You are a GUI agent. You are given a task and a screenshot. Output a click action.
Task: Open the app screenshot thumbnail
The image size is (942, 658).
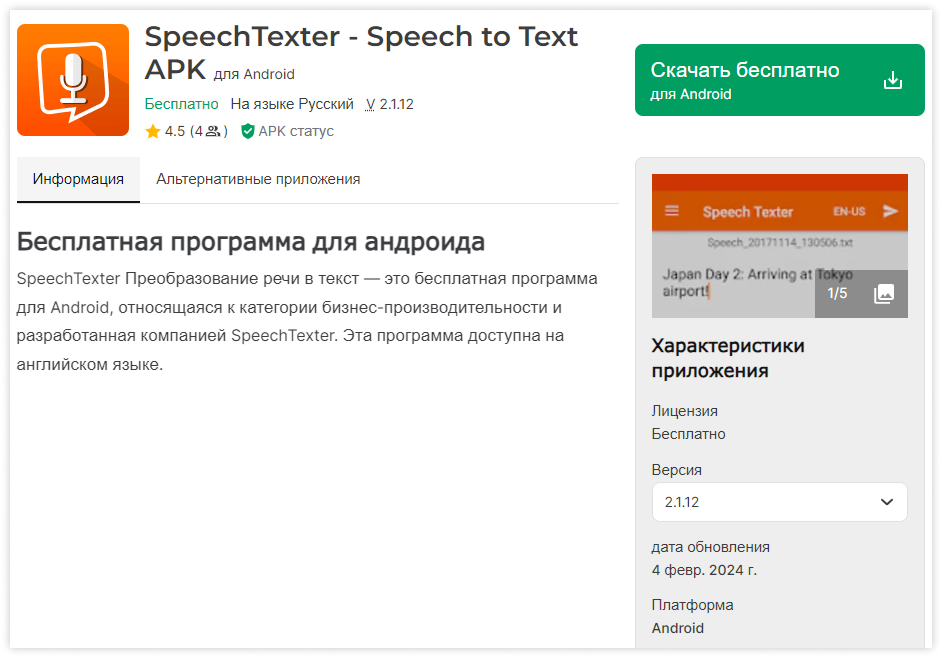(x=779, y=246)
